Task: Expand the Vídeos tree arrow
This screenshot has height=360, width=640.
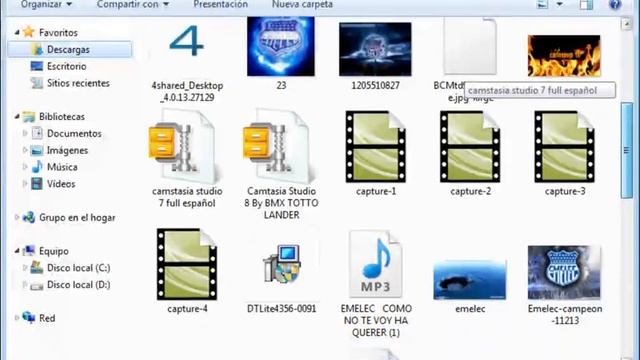Action: [25, 183]
